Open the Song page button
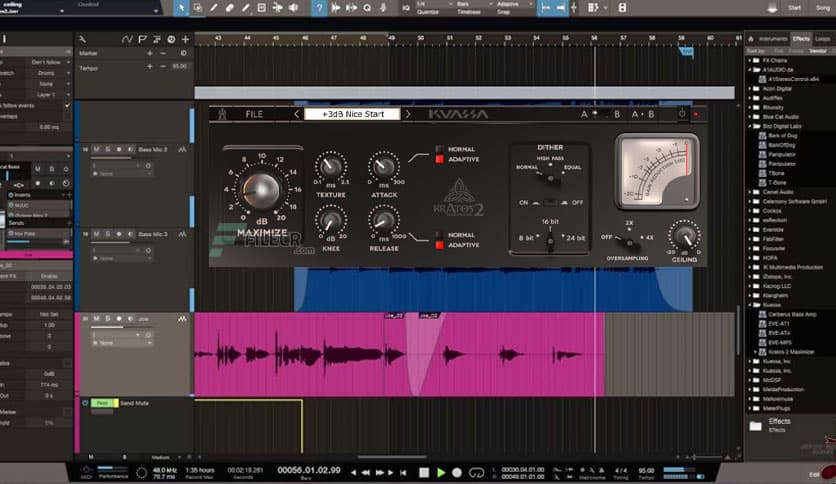Image resolution: width=836 pixels, height=484 pixels. pyautogui.click(x=823, y=8)
